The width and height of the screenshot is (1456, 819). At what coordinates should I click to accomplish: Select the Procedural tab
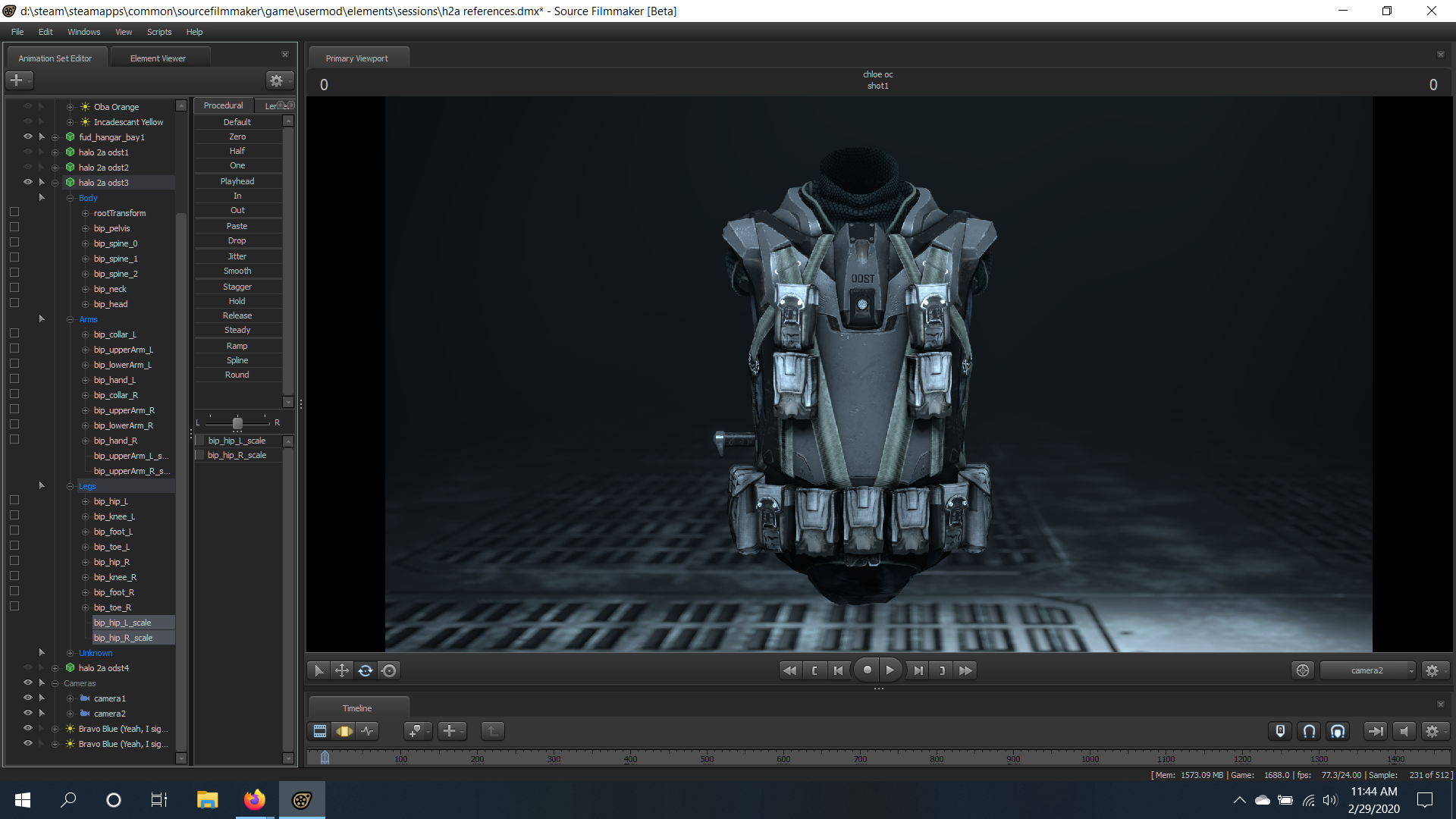tap(223, 105)
